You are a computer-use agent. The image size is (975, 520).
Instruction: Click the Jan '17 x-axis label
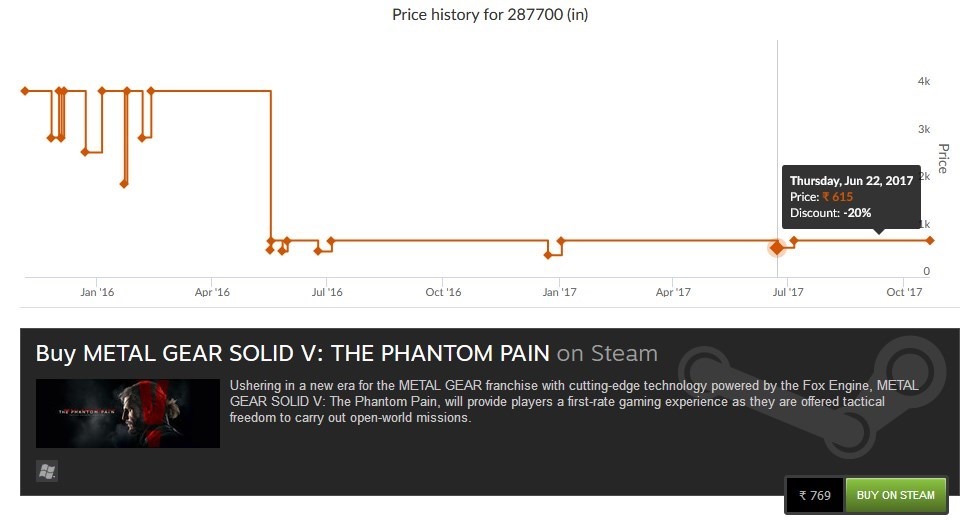click(x=559, y=292)
